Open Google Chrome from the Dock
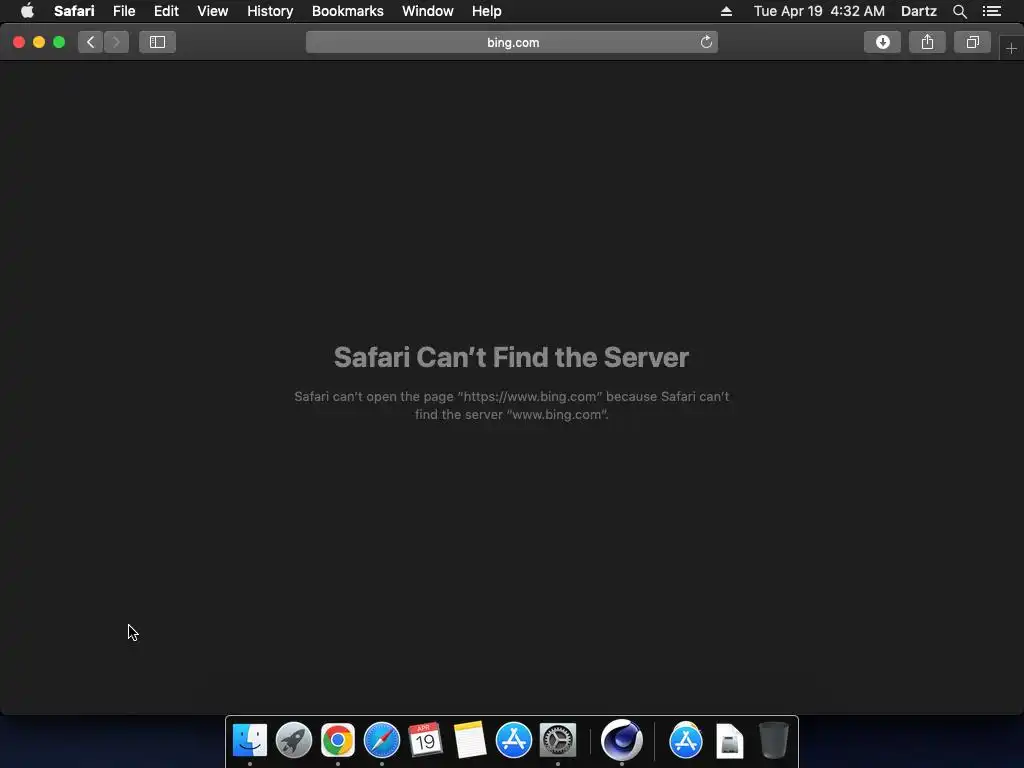 (338, 740)
